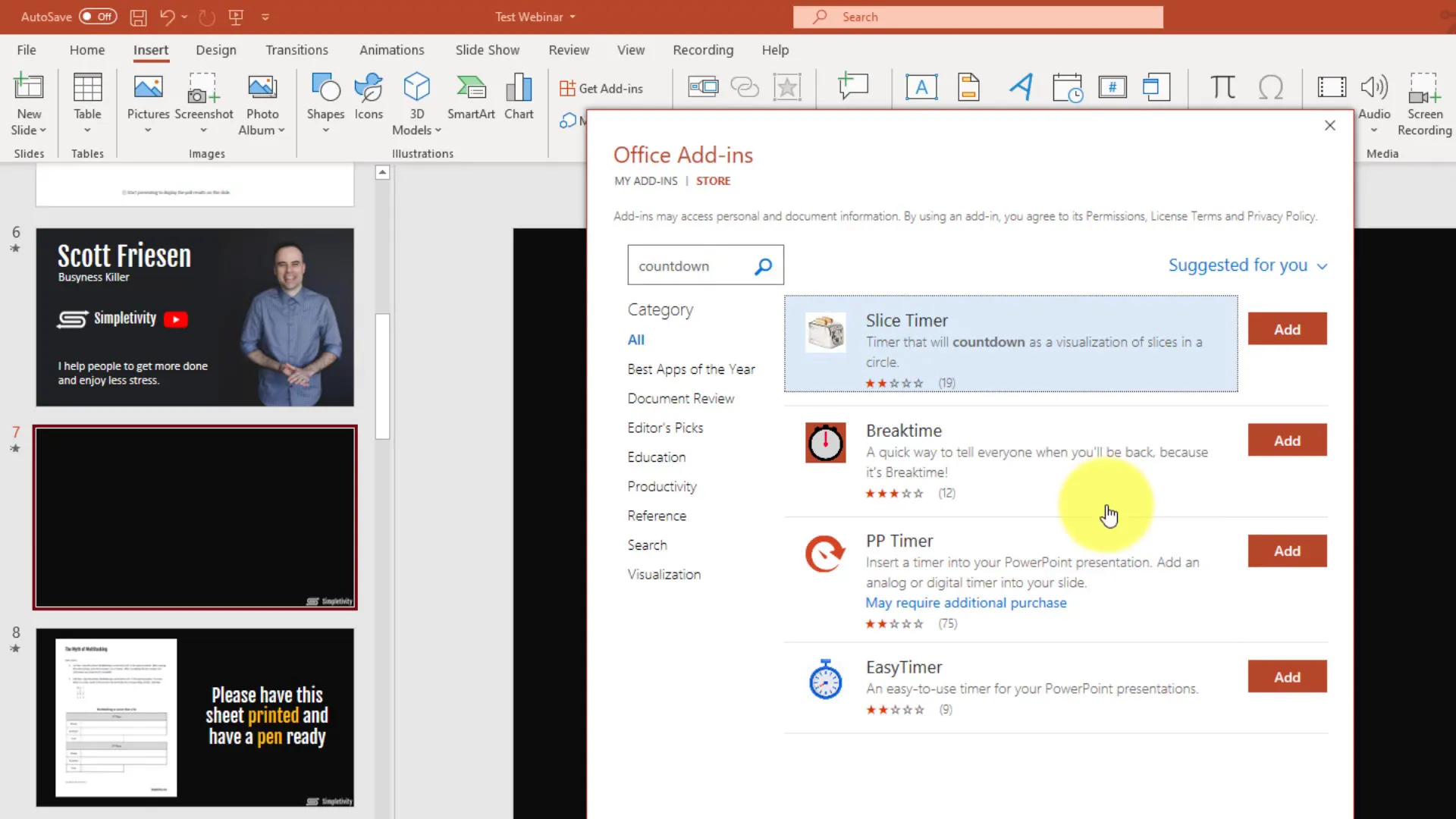Toggle the AutoSave switch

(x=98, y=17)
